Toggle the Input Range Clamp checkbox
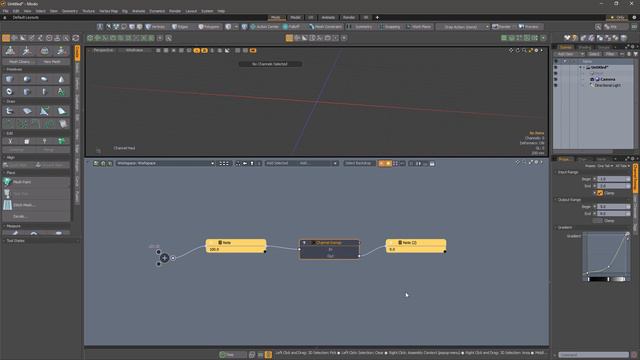The height and width of the screenshot is (360, 640). [x=600, y=193]
